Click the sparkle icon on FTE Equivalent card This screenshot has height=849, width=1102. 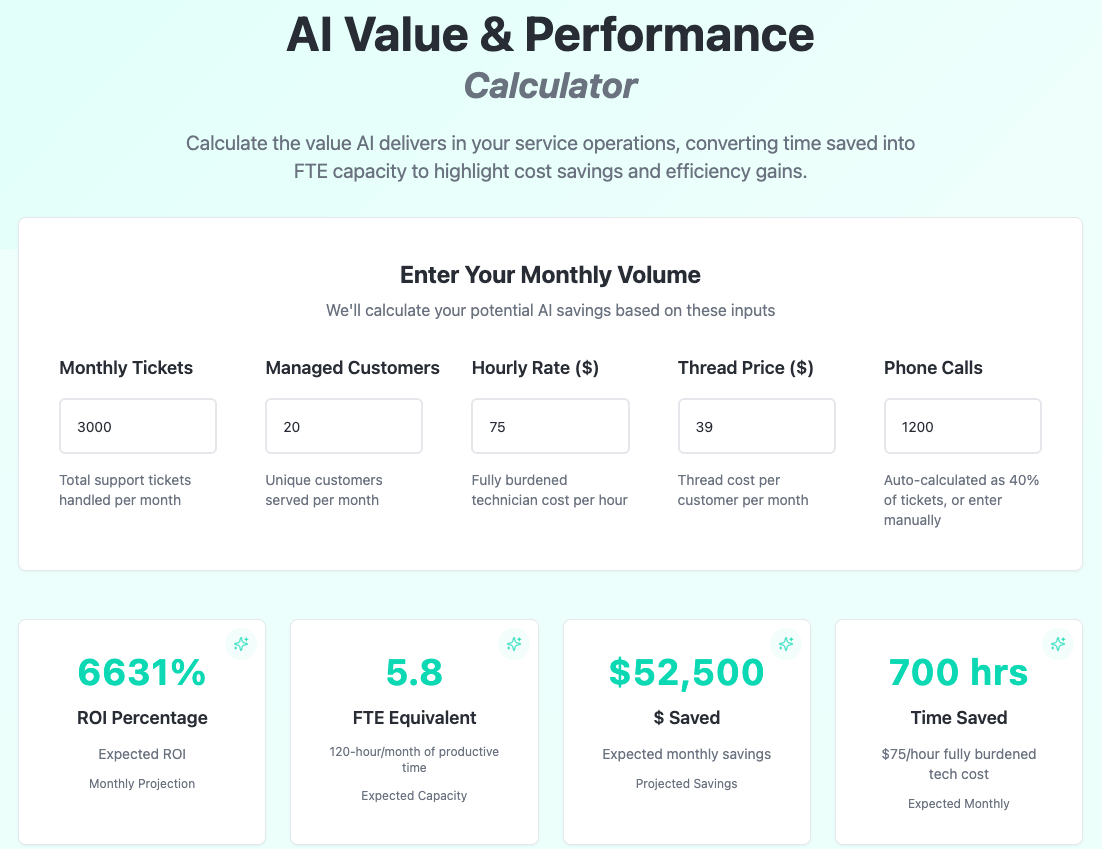514,644
